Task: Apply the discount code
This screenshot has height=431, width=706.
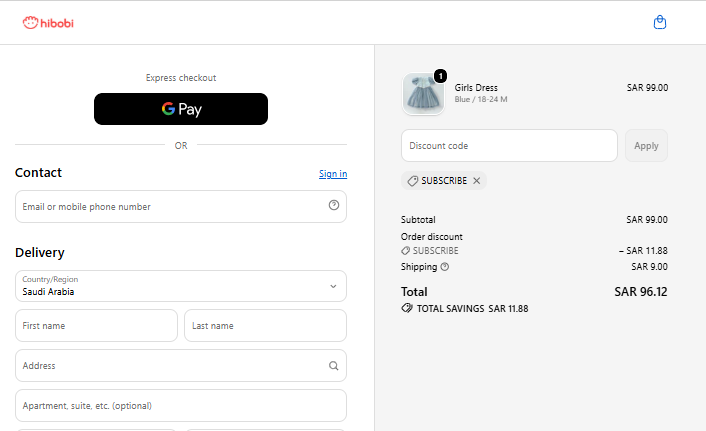Action: [646, 145]
